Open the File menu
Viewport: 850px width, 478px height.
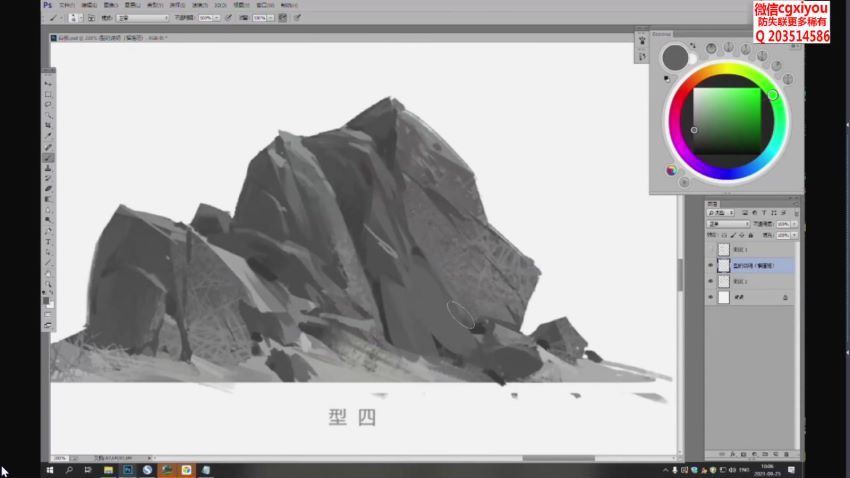click(x=64, y=5)
